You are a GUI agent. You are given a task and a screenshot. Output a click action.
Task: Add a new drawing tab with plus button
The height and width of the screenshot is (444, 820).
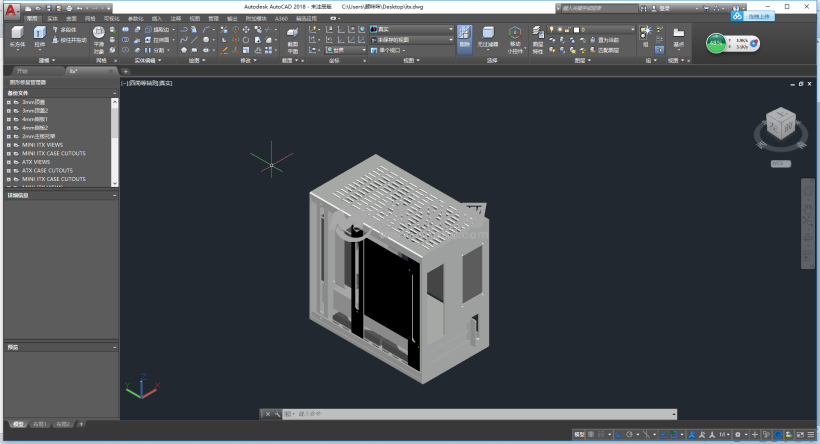pyautogui.click(x=126, y=71)
